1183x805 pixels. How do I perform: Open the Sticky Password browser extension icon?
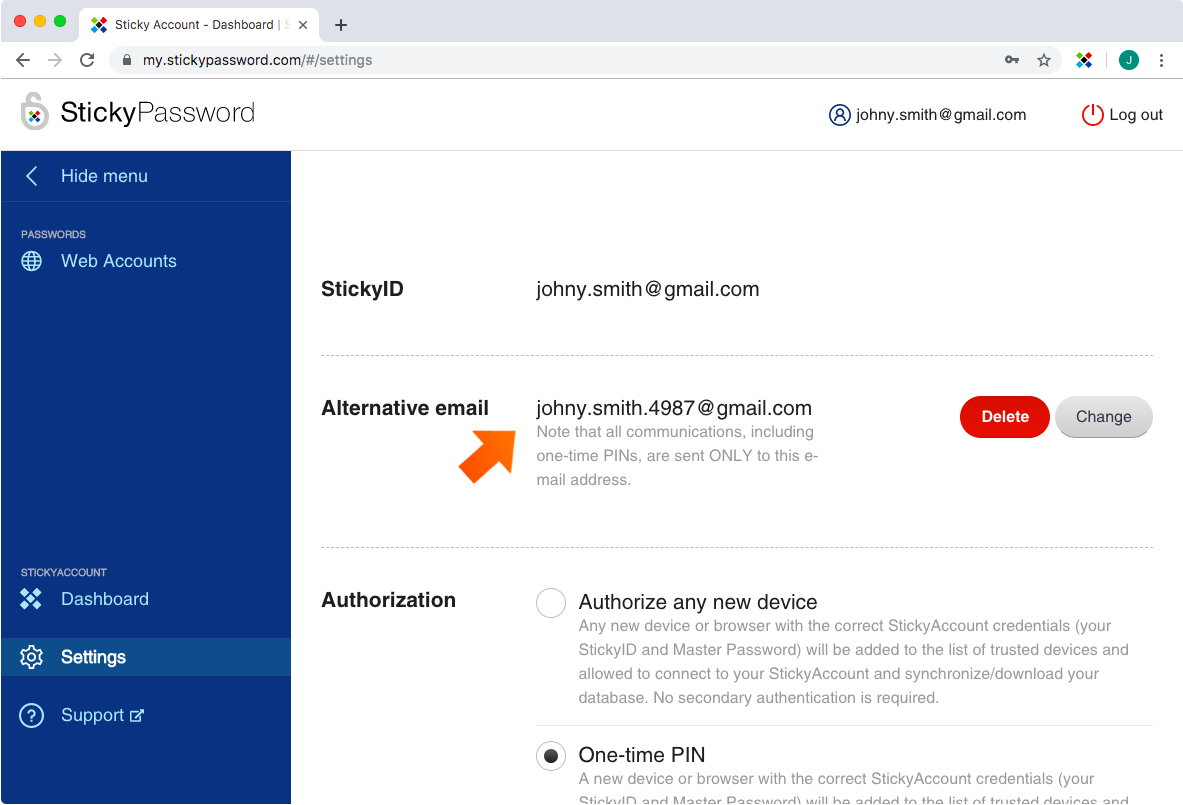tap(1084, 60)
